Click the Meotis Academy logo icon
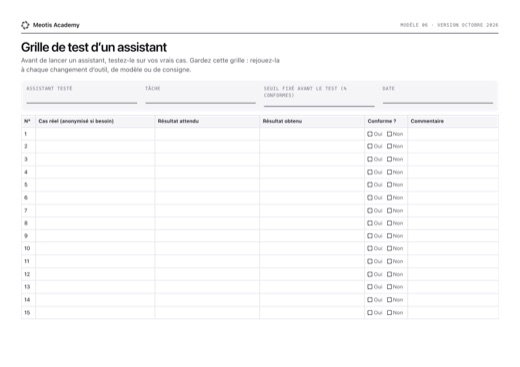Screen dimensions: 520x367 25,25
